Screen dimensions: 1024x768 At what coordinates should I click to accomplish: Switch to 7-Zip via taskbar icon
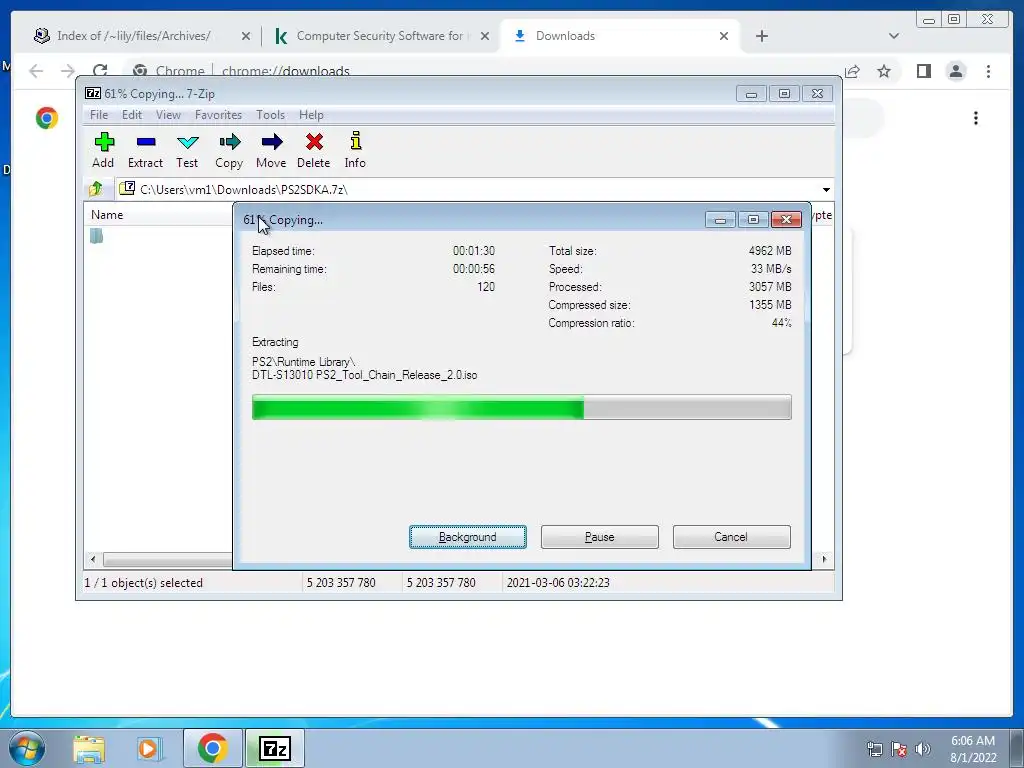274,748
